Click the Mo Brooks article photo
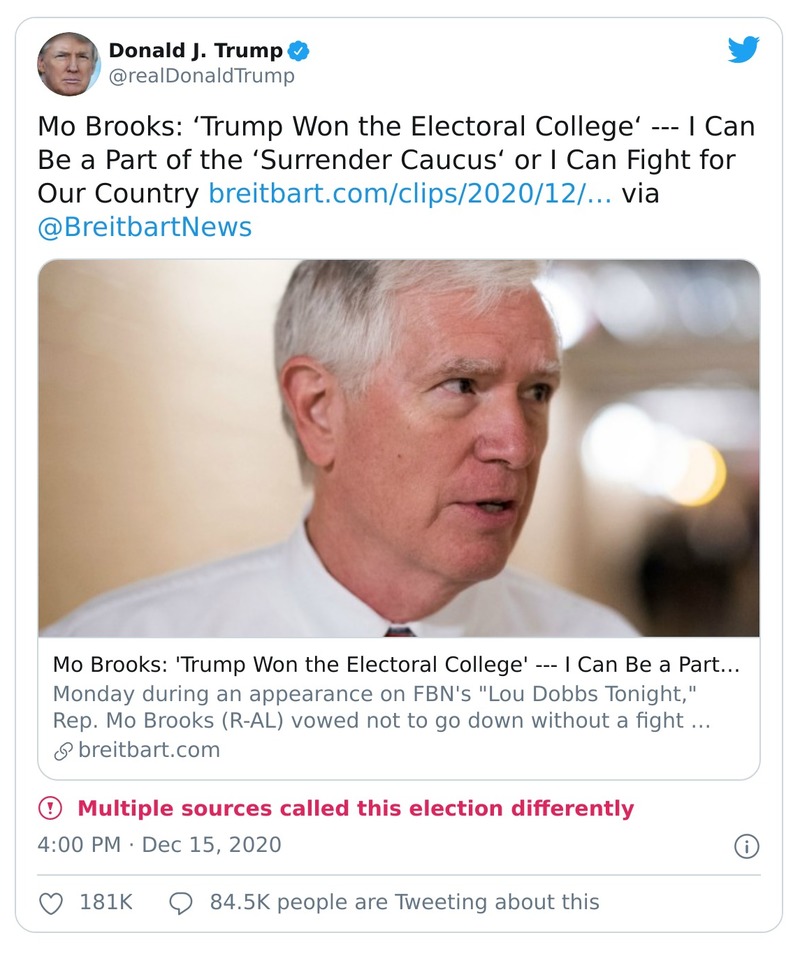Viewport: 800px width, 956px height. pyautogui.click(x=398, y=448)
